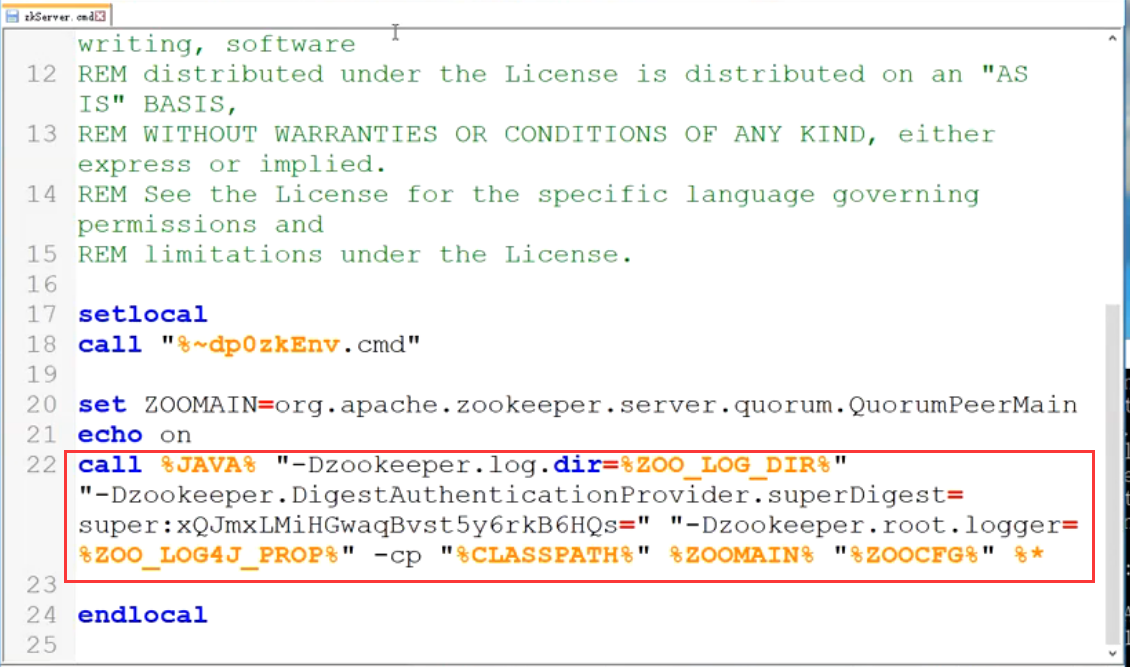Viewport: 1130px width, 667px height.
Task: Click the "-cp" option on line 22
Action: pos(398,556)
